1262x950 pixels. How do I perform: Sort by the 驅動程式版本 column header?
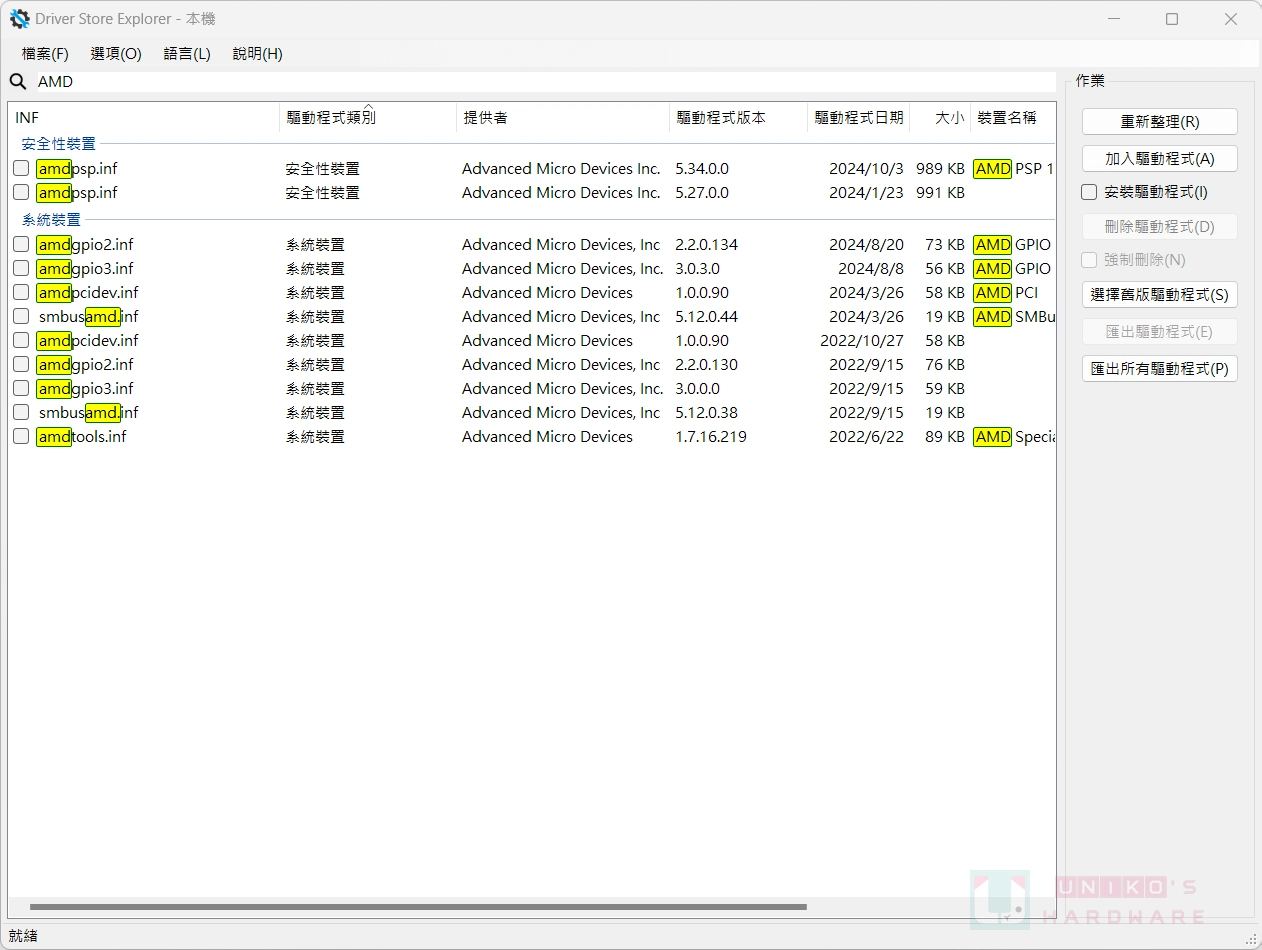click(x=739, y=118)
